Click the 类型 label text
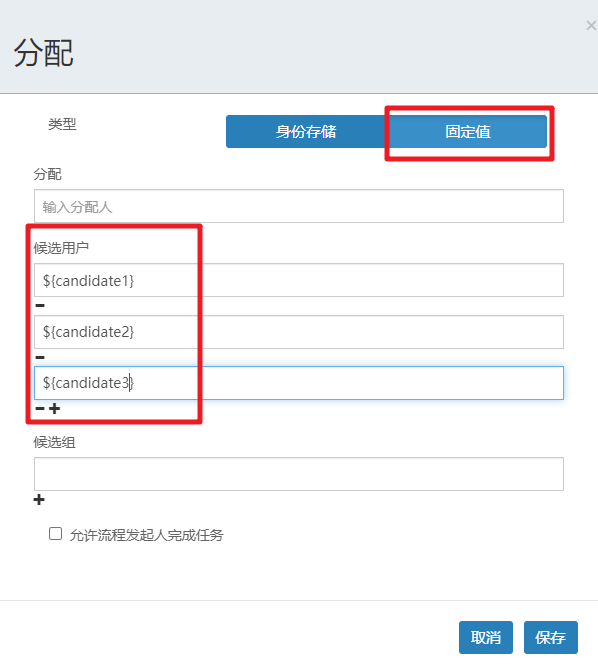The width and height of the screenshot is (598, 672). (62, 124)
